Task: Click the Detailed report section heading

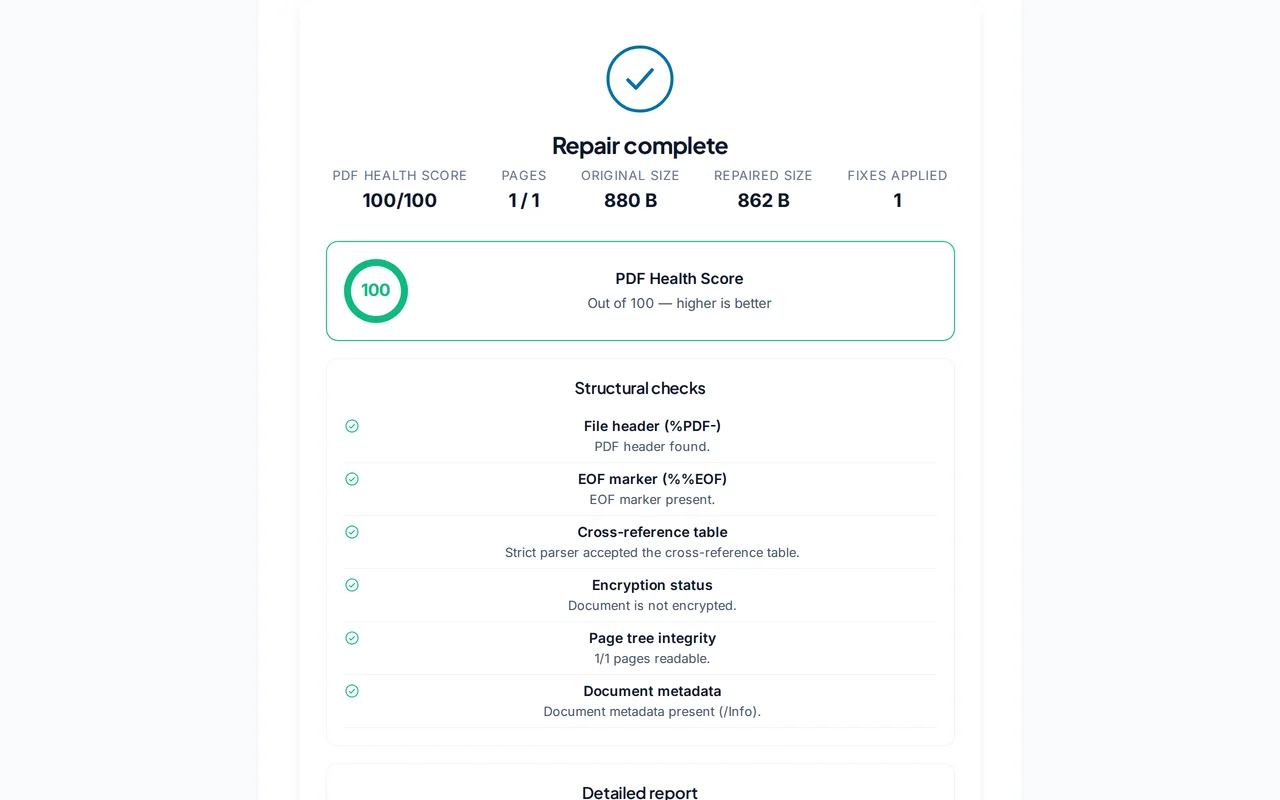Action: click(x=640, y=792)
